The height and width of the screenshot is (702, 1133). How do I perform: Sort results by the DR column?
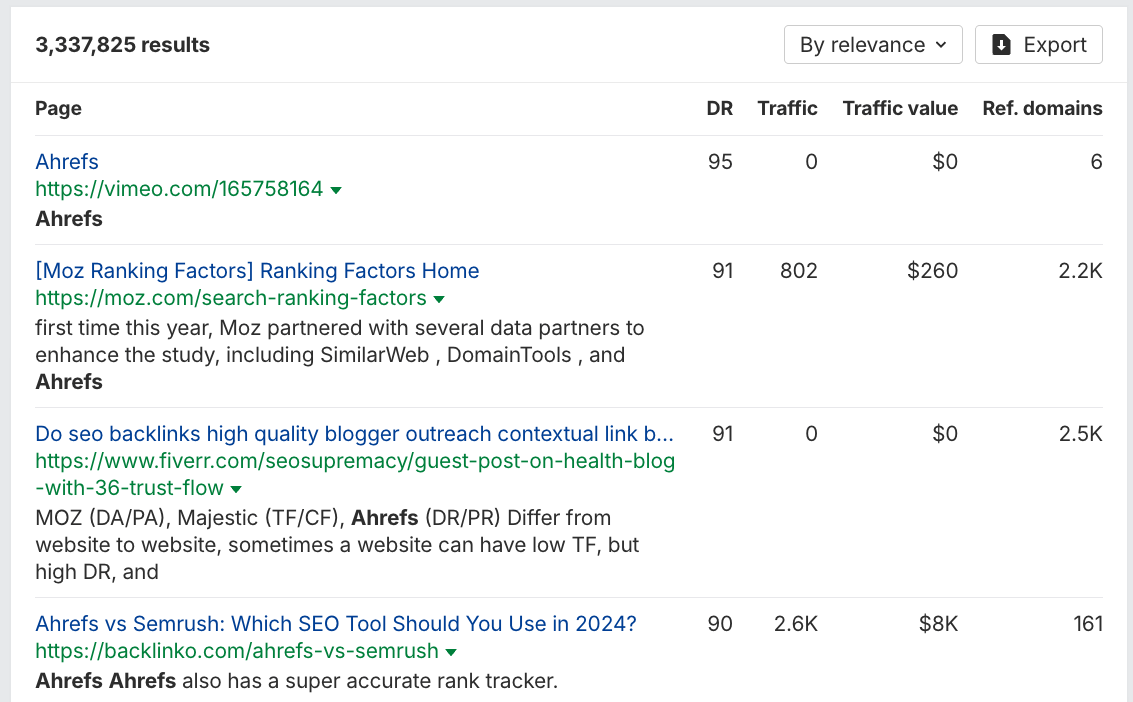(720, 108)
